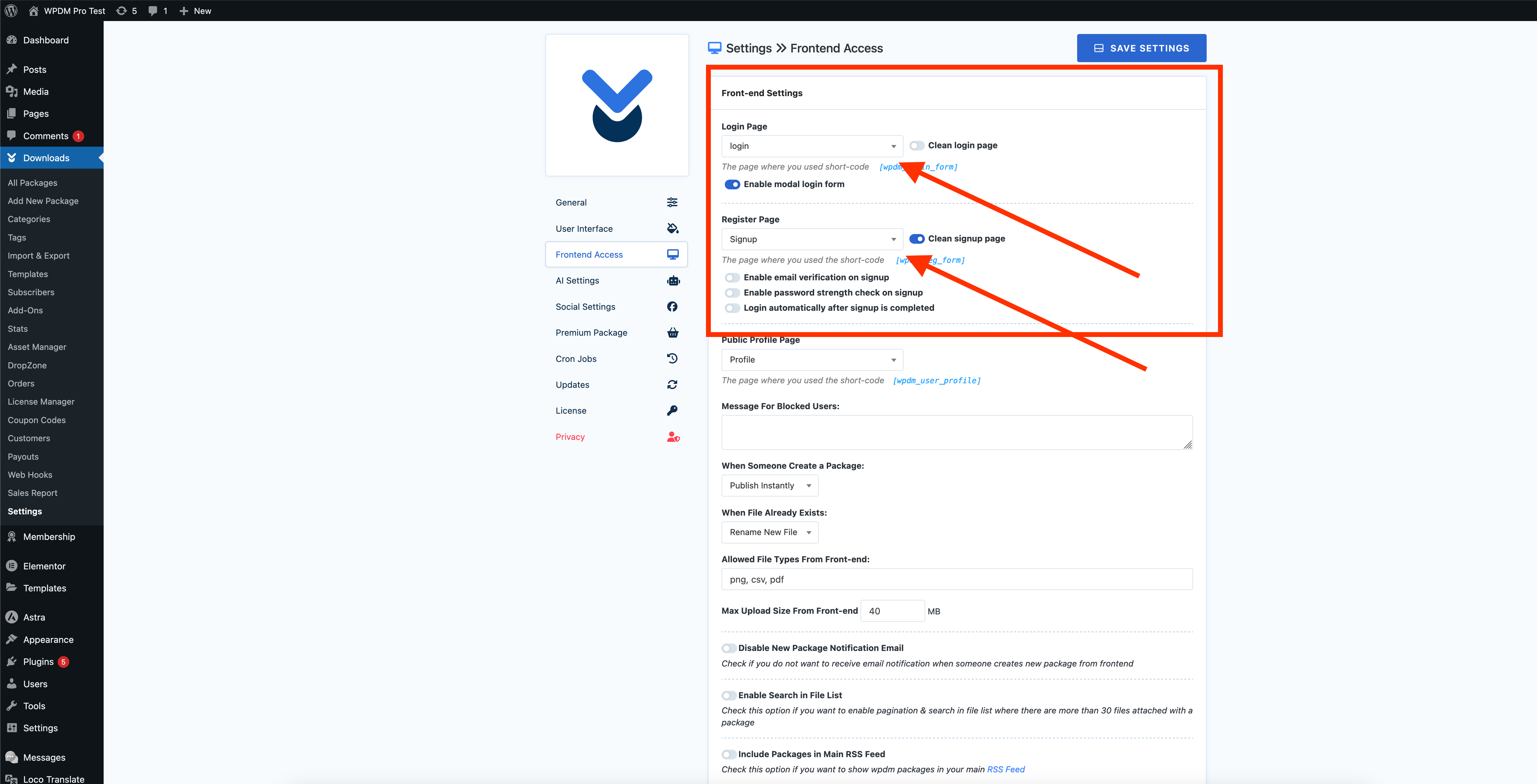Click the Message For Blocked Users textarea

point(957,432)
